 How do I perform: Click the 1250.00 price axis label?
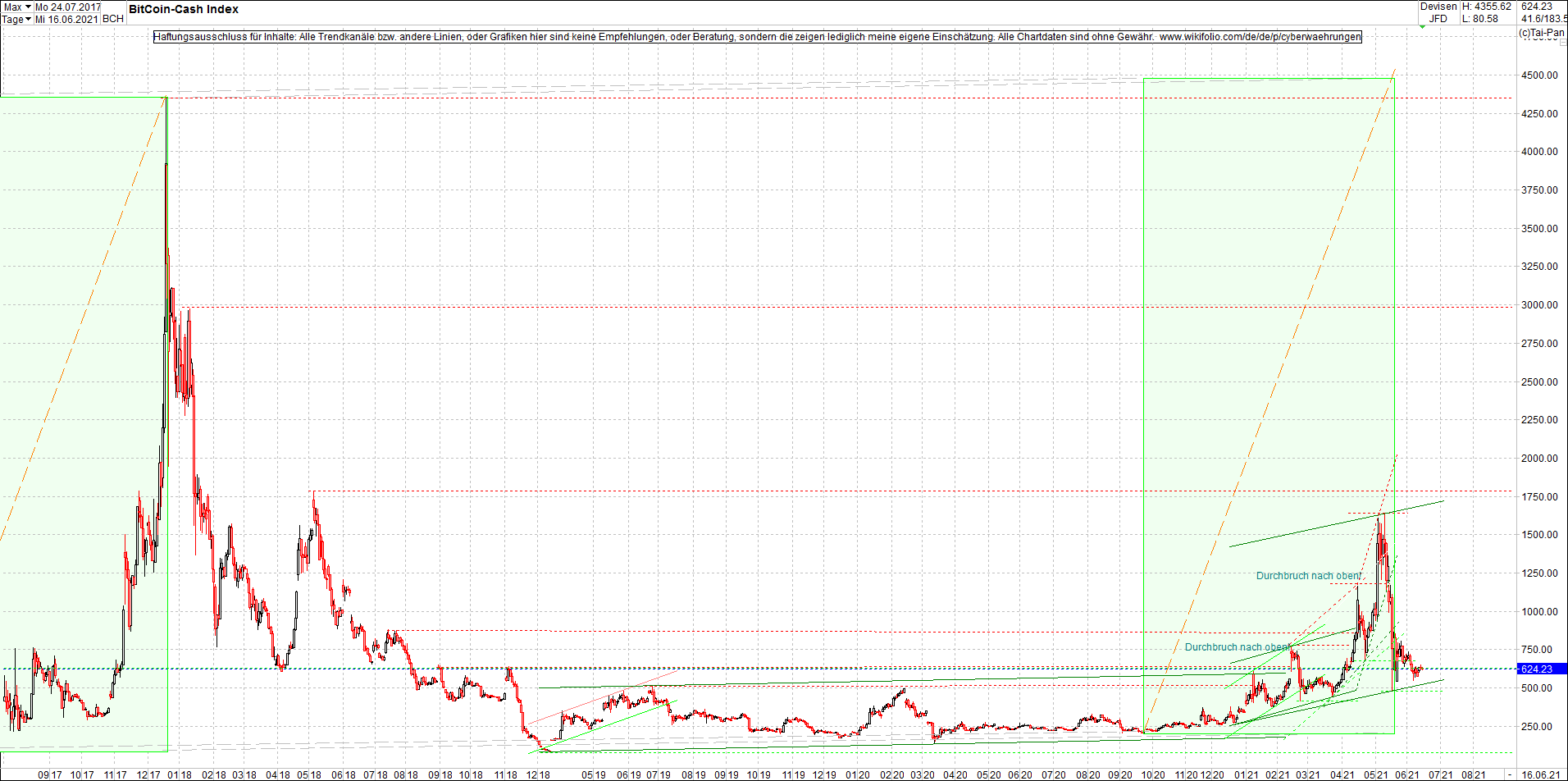(x=1539, y=573)
